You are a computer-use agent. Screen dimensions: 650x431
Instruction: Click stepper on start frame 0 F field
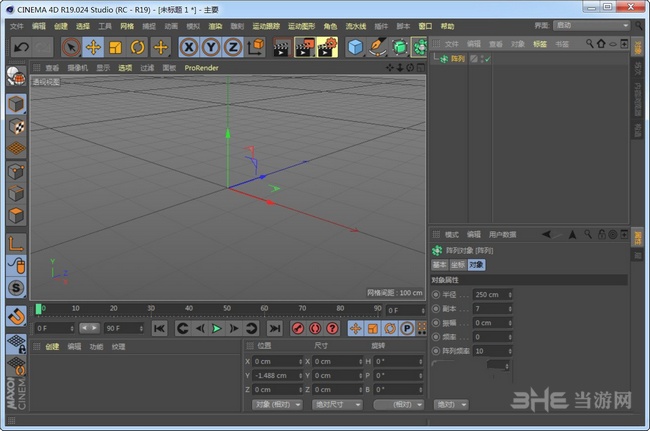[72, 329]
